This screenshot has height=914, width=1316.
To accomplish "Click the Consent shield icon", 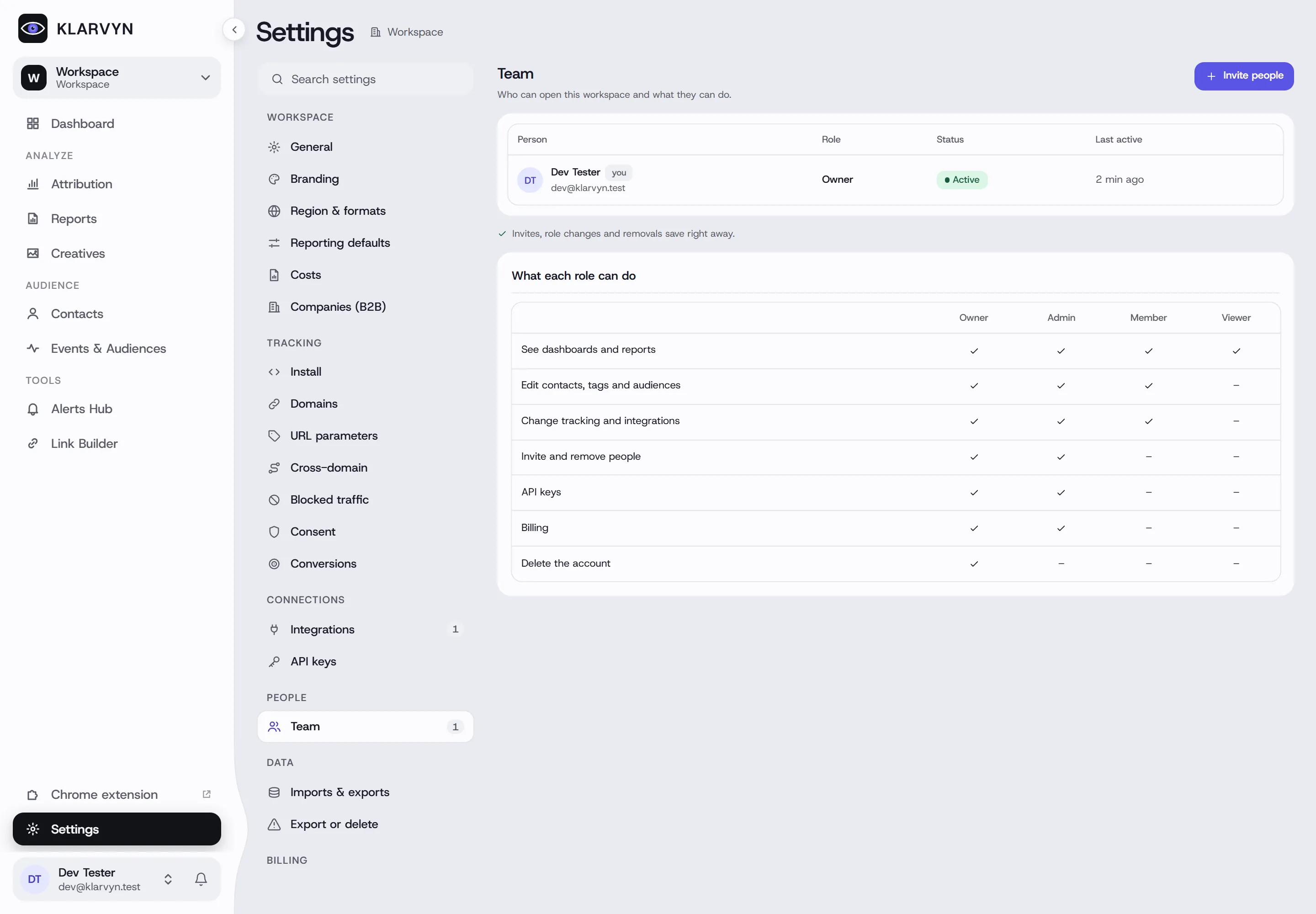I will [x=274, y=532].
